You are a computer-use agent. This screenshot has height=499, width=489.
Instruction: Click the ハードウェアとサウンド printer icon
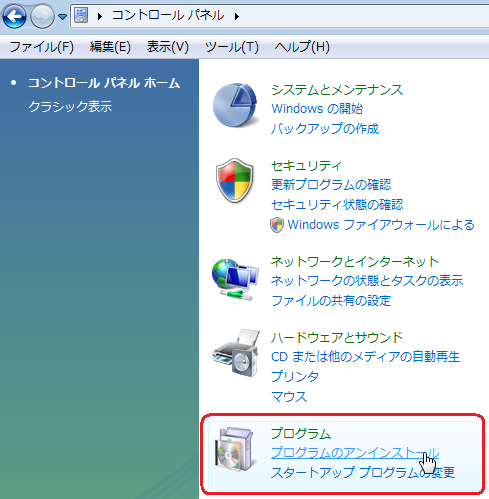click(x=236, y=353)
